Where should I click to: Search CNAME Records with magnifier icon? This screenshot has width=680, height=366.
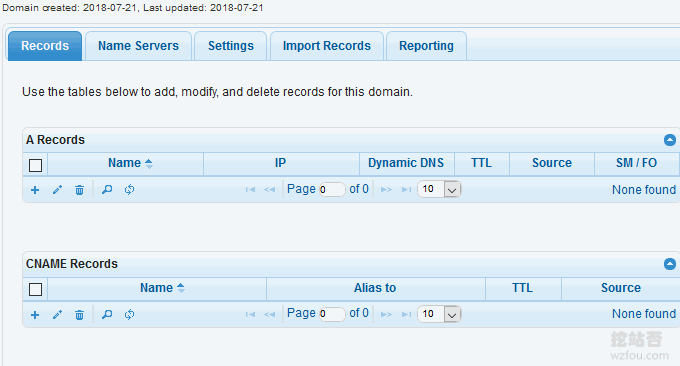107,314
